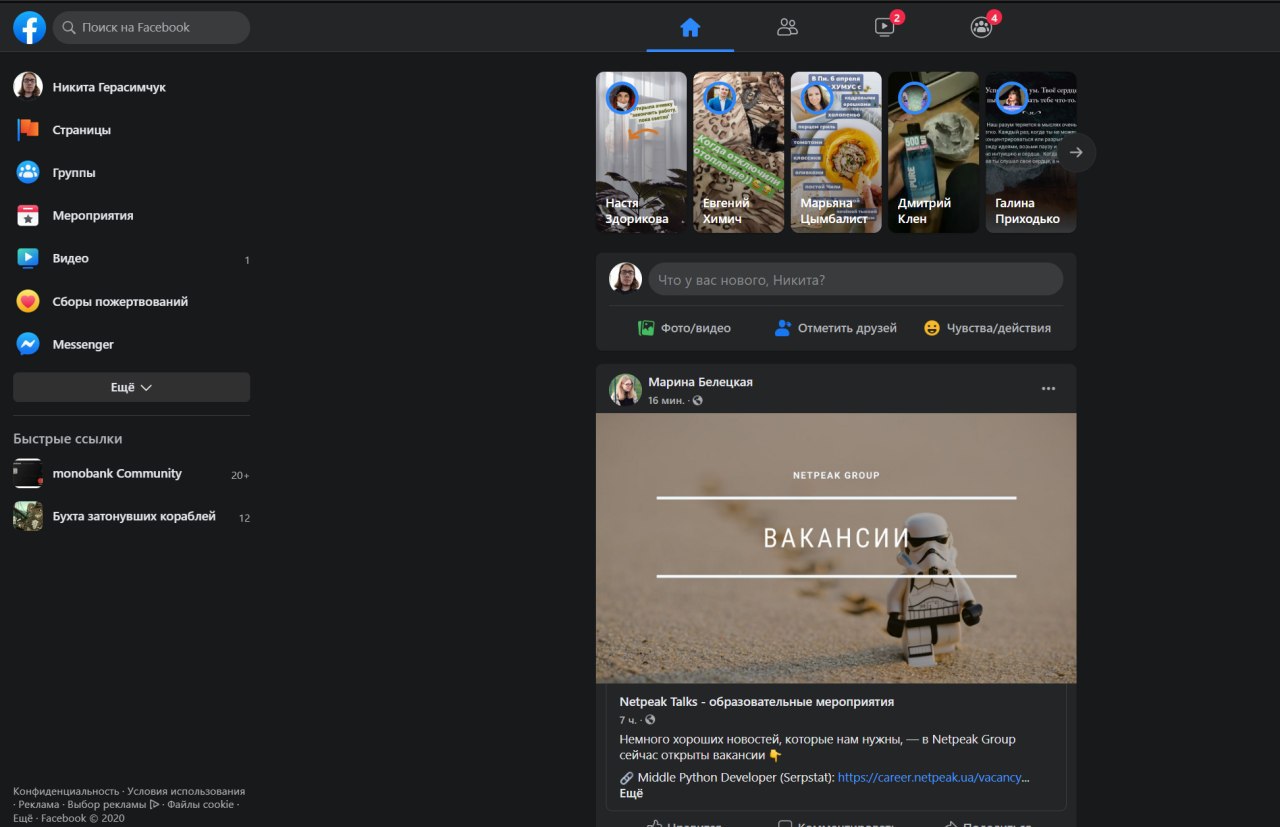Viewport: 1280px width, 827px height.
Task: Open Конфиденциальность footer link
Action: click(x=66, y=791)
